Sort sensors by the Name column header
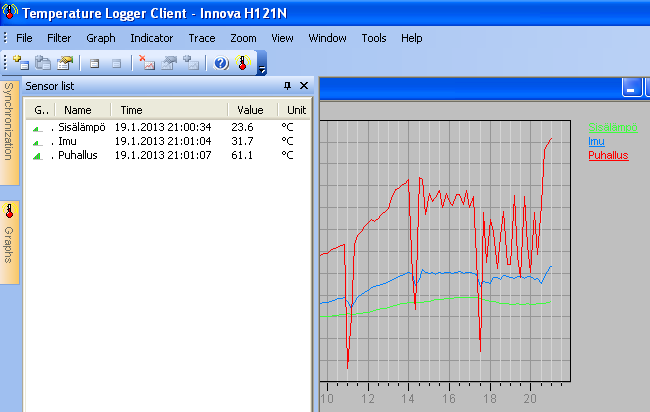The height and width of the screenshot is (412, 650). (x=78, y=110)
